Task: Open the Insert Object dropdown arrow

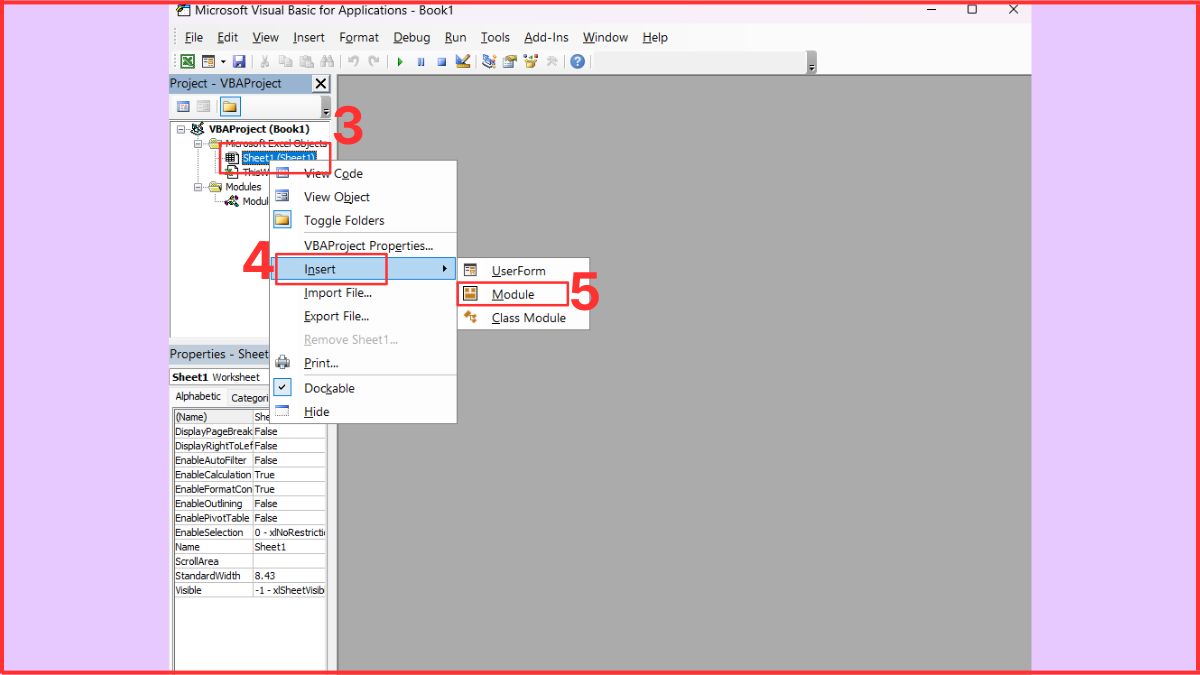Action: click(222, 61)
